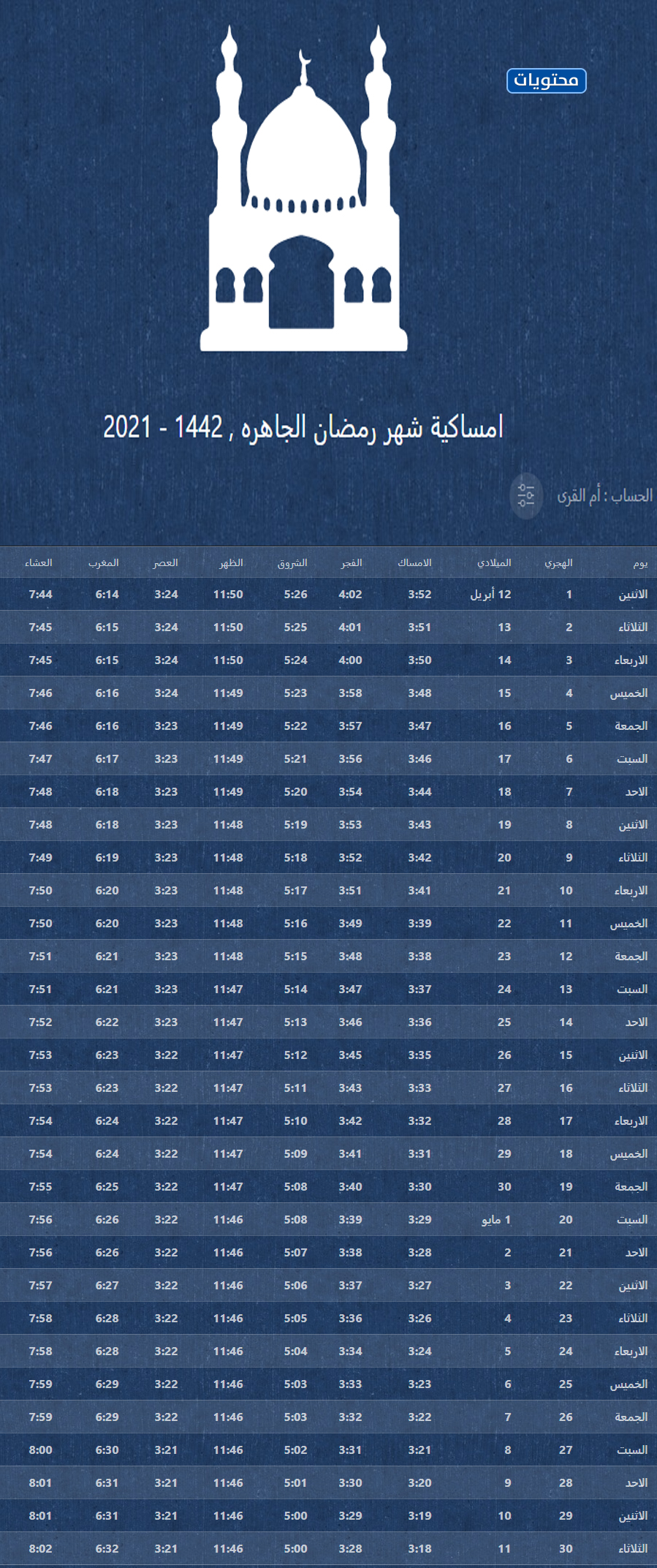Click Isha time 8:00

point(40,1450)
